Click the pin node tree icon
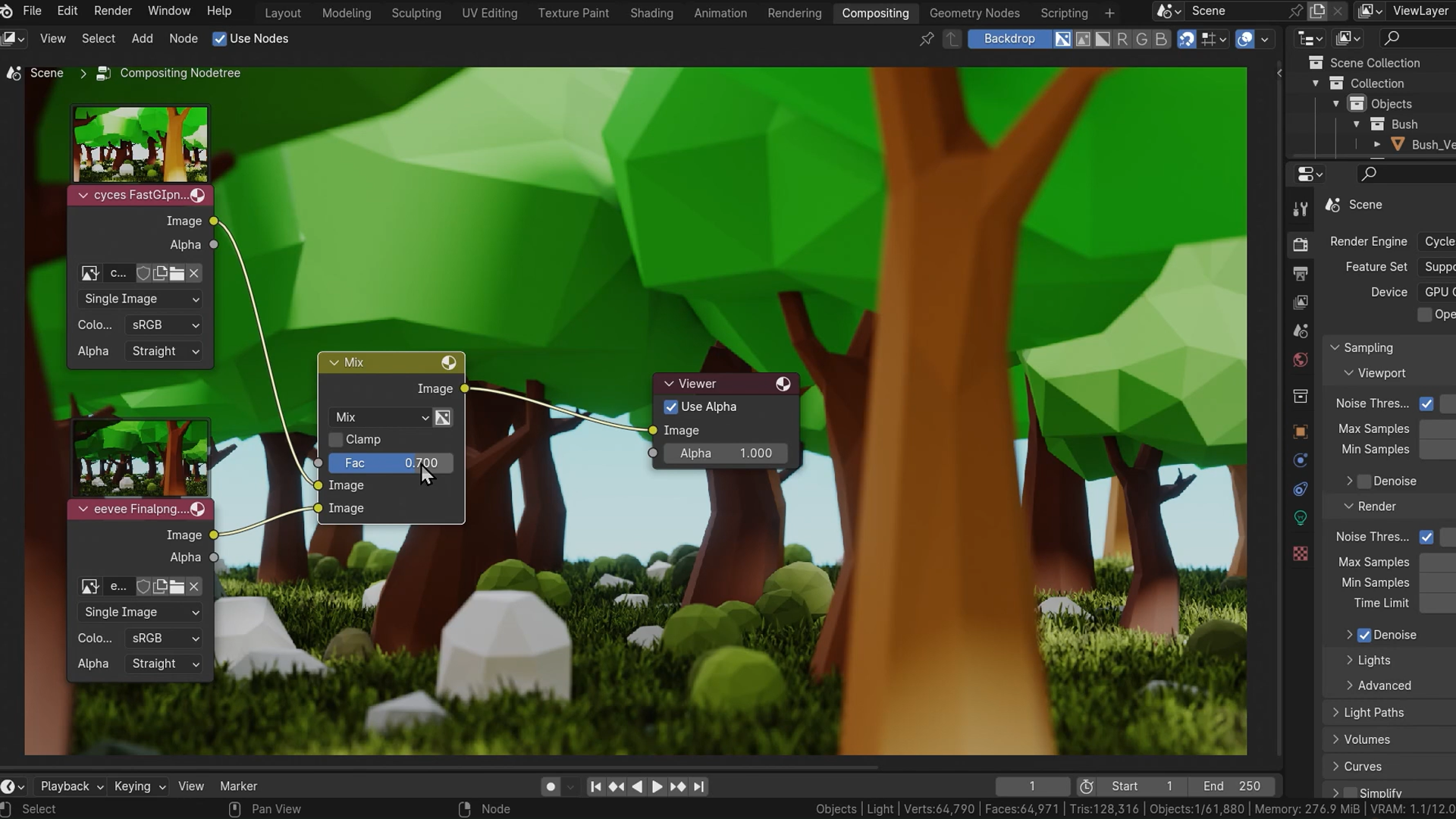Screen dimensions: 1456x819 (926, 39)
